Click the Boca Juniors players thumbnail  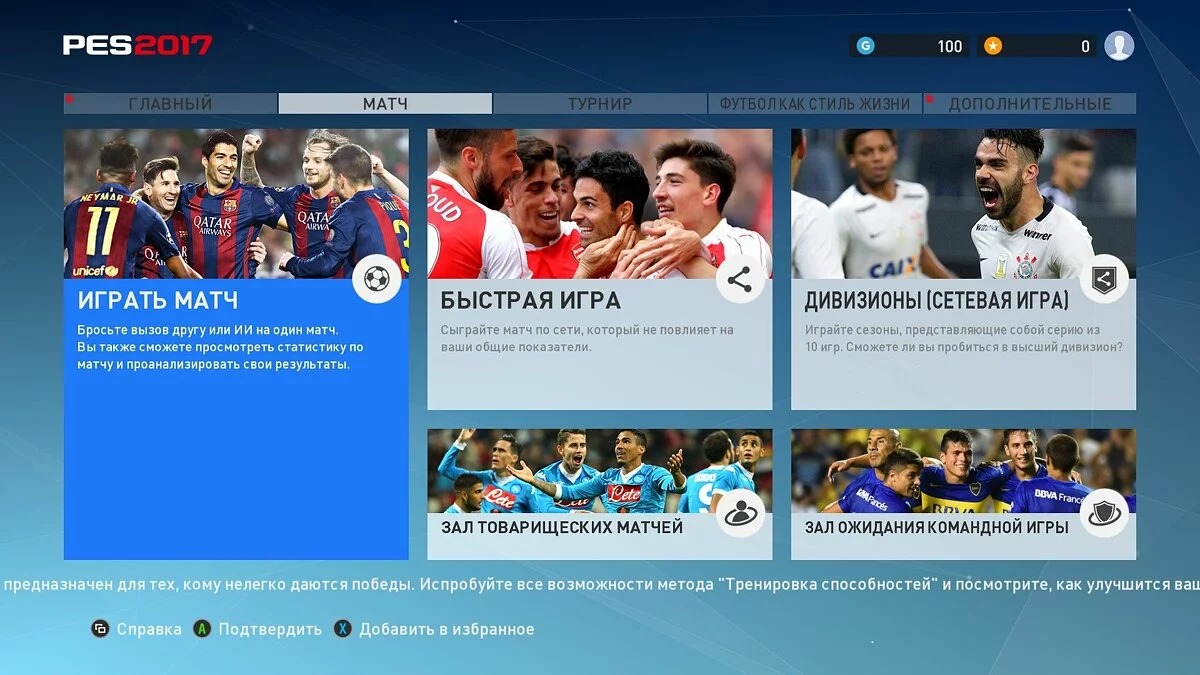click(963, 471)
